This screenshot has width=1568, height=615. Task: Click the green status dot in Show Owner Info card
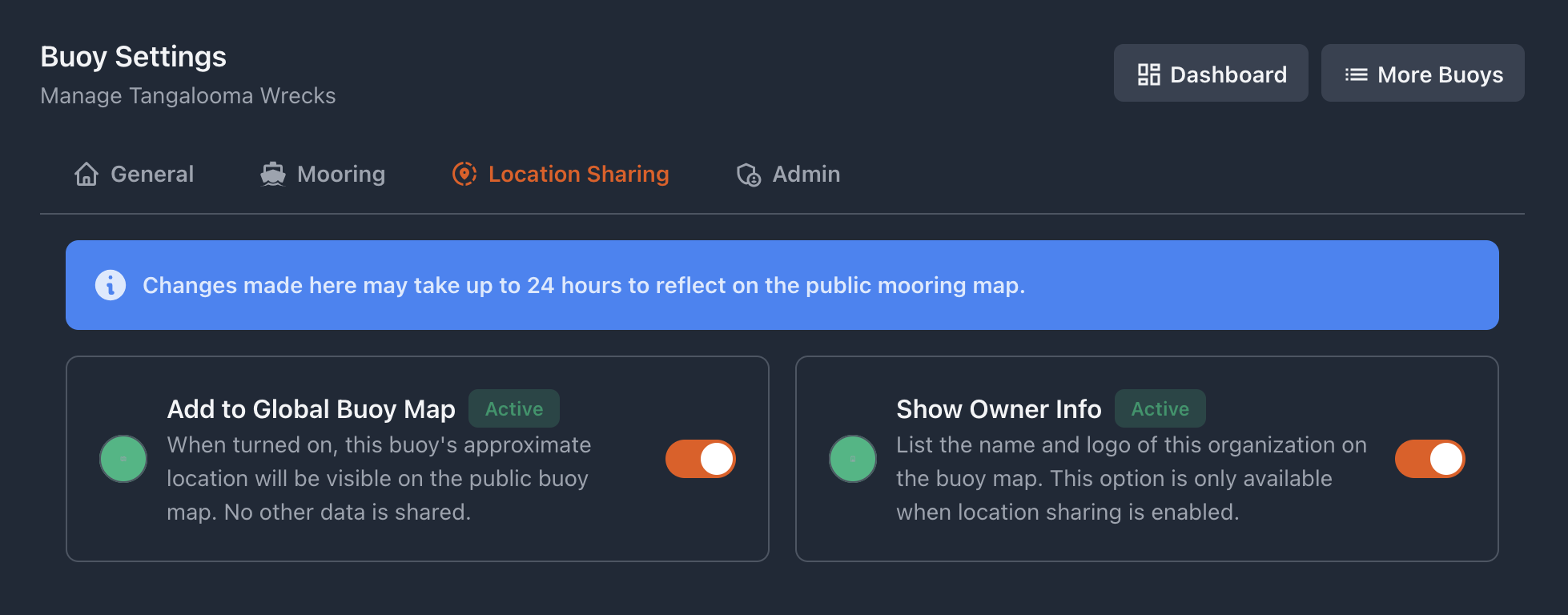coord(853,459)
